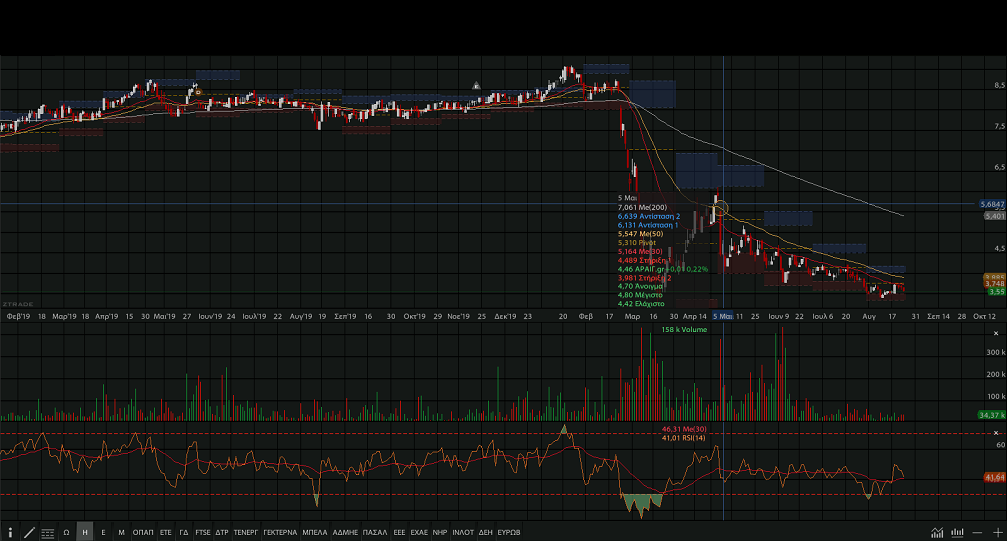Screen dimensions: 1007x541
Task: Select the ΕΥΡΩΒ symbol shortcut
Action: click(508, 533)
